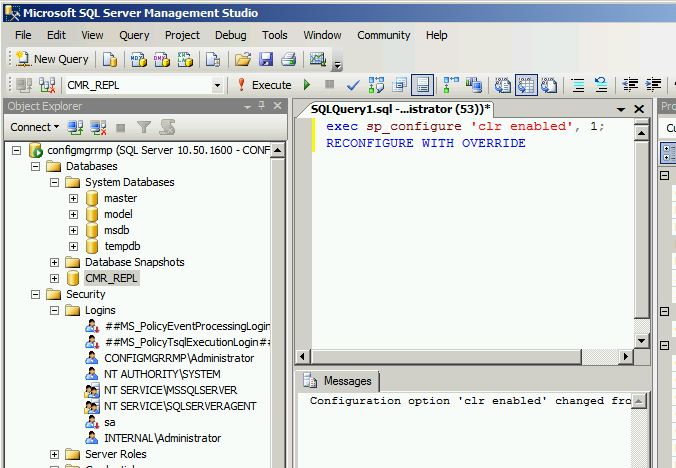Click the Disconnect icon in Object Explorer toolbar
This screenshot has height=468, width=676.
point(98,127)
